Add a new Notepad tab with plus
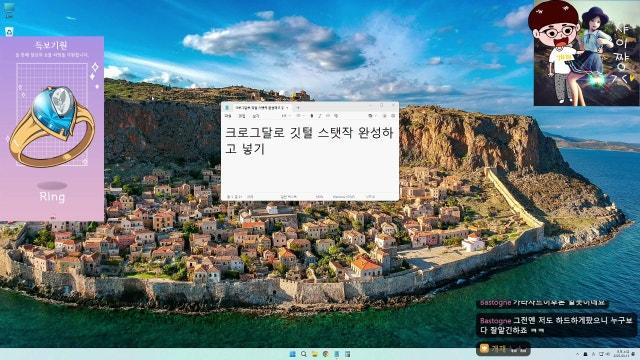 pos(298,108)
